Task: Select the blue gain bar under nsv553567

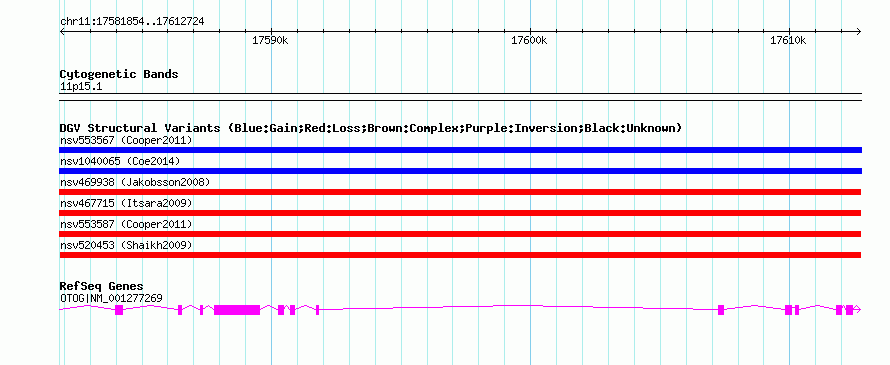Action: (x=460, y=150)
